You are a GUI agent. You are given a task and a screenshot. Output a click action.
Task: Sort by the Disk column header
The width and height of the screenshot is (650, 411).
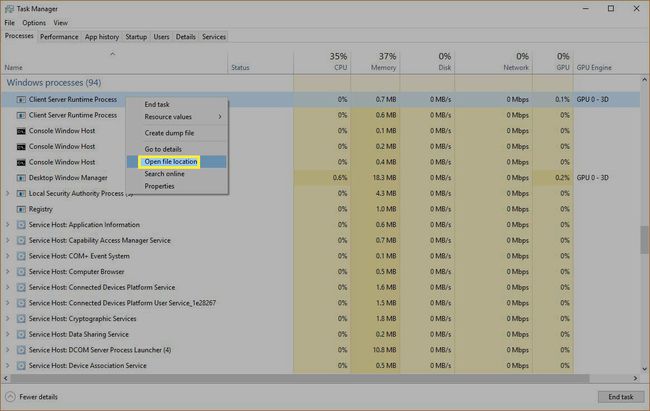click(427, 61)
